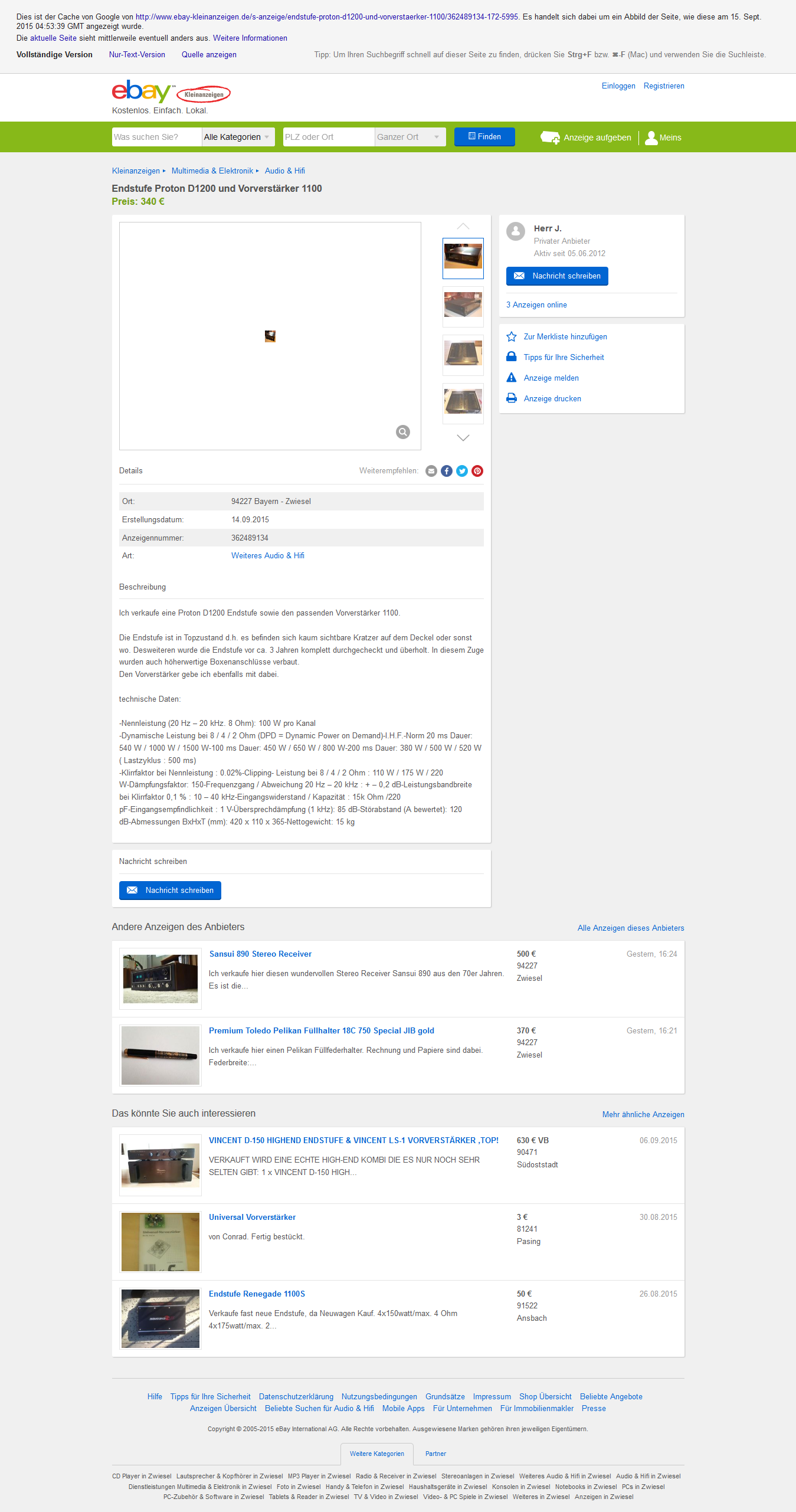Open 'Weiteres Audio & Hifi' category link
The height and width of the screenshot is (1512, 796).
coord(268,556)
